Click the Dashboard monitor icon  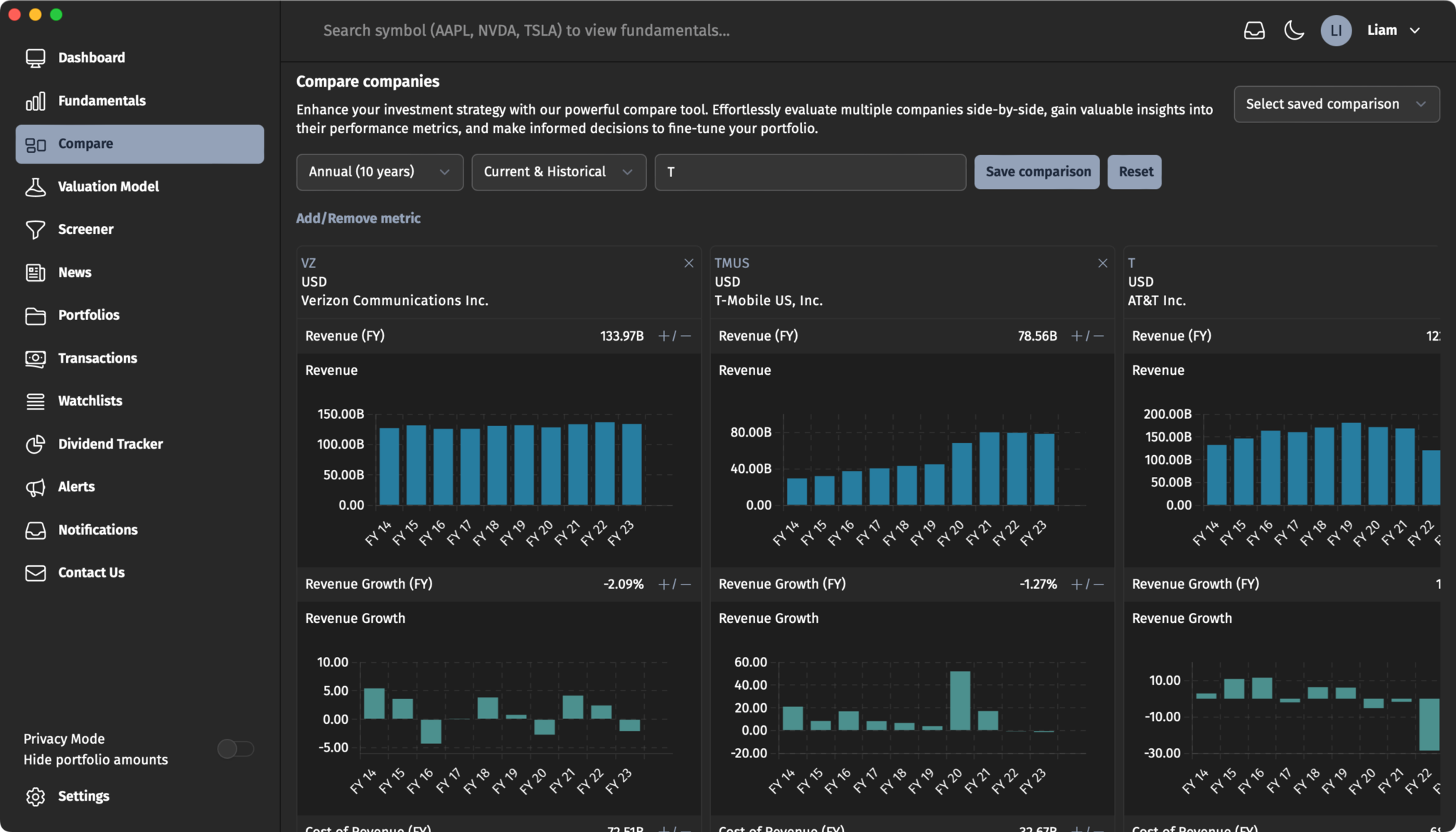(36, 58)
